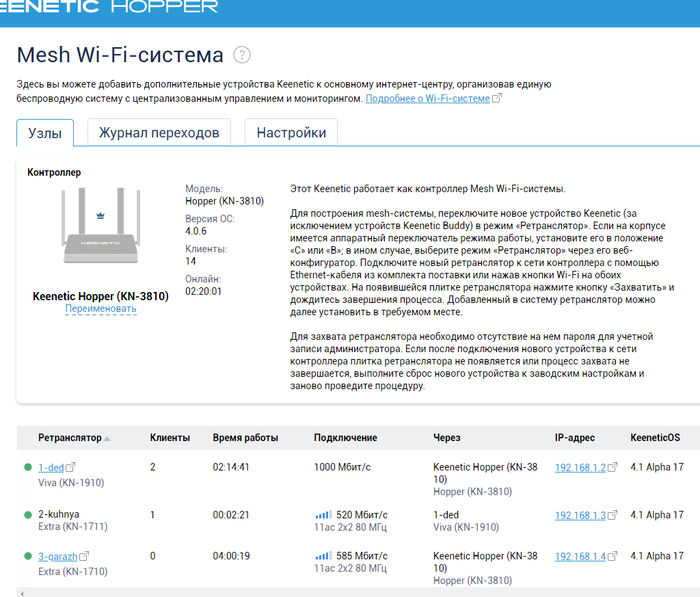
Task: Click signal strength bars for 585 Мбит/с
Action: [x=323, y=556]
